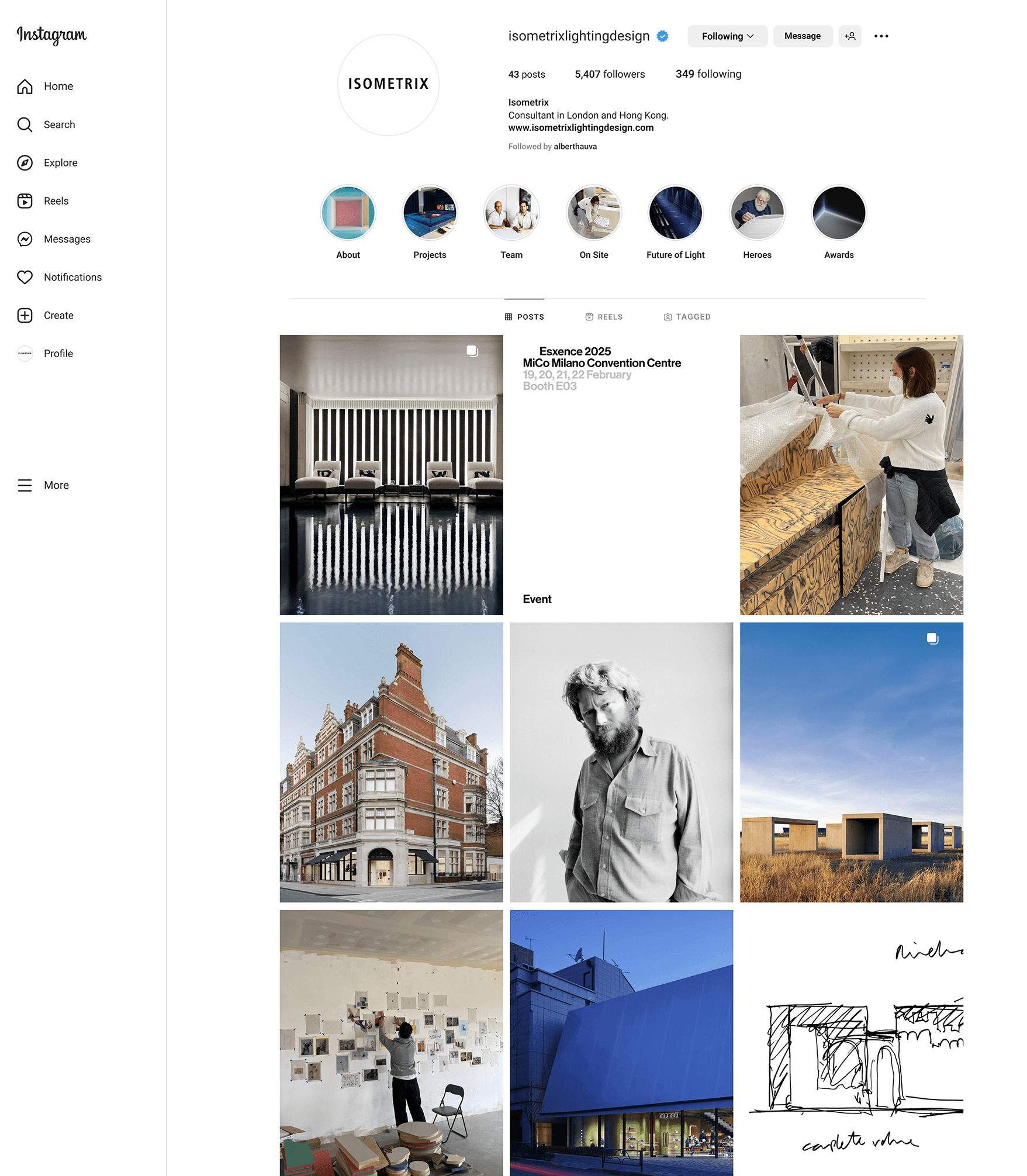Open post of woman unwrapping wooden furniture
The height and width of the screenshot is (1176, 1027).
[852, 475]
